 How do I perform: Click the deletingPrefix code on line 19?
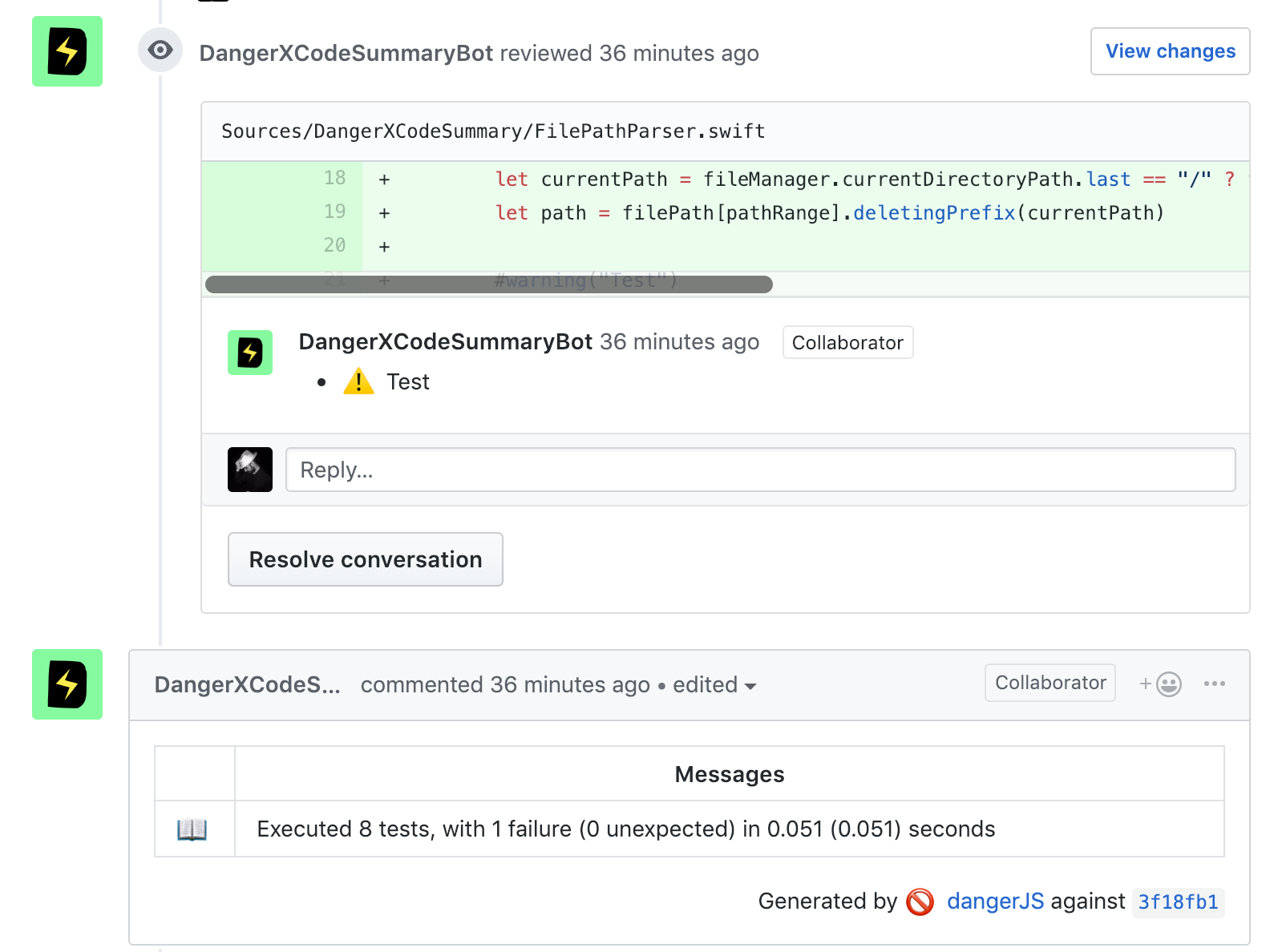[934, 212]
